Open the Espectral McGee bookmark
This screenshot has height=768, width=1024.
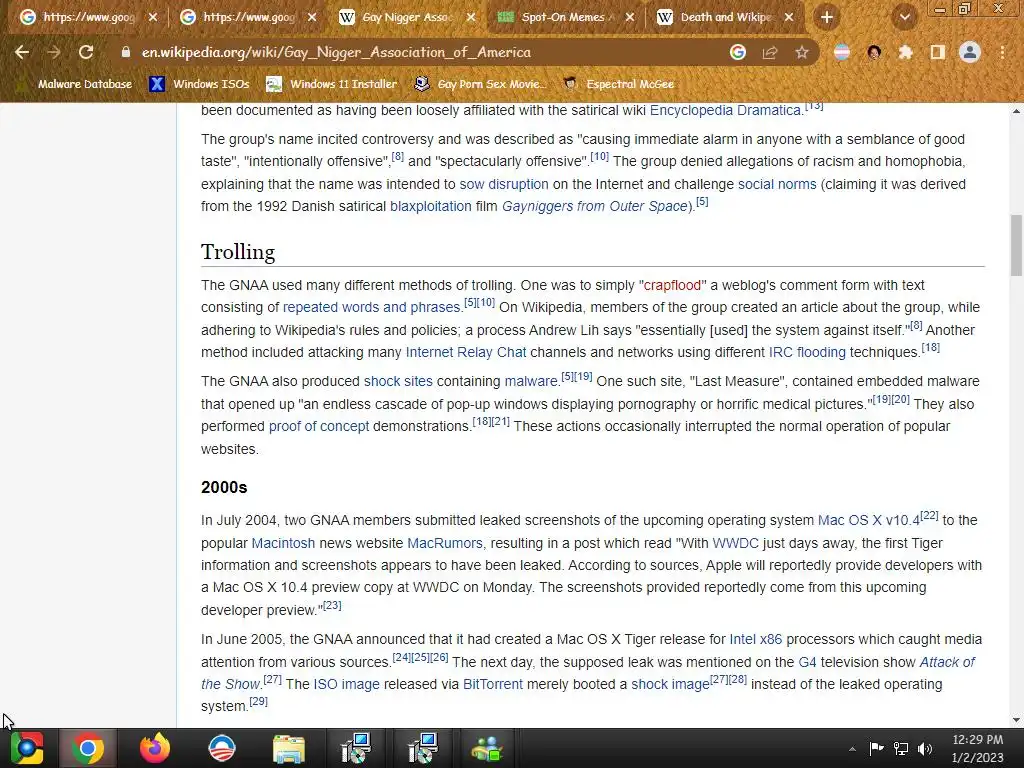(x=618, y=84)
